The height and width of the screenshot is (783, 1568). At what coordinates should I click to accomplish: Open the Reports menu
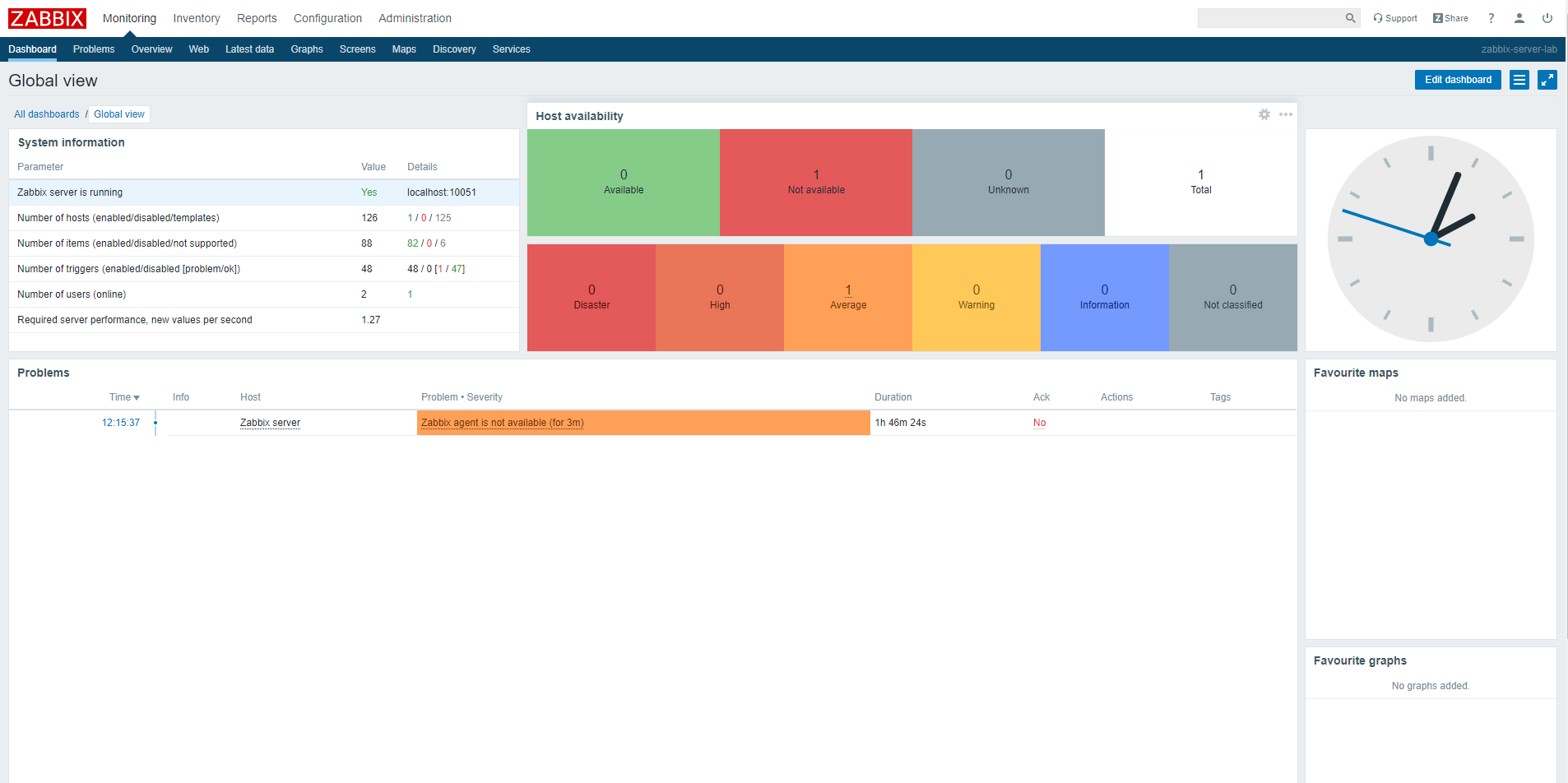click(256, 17)
